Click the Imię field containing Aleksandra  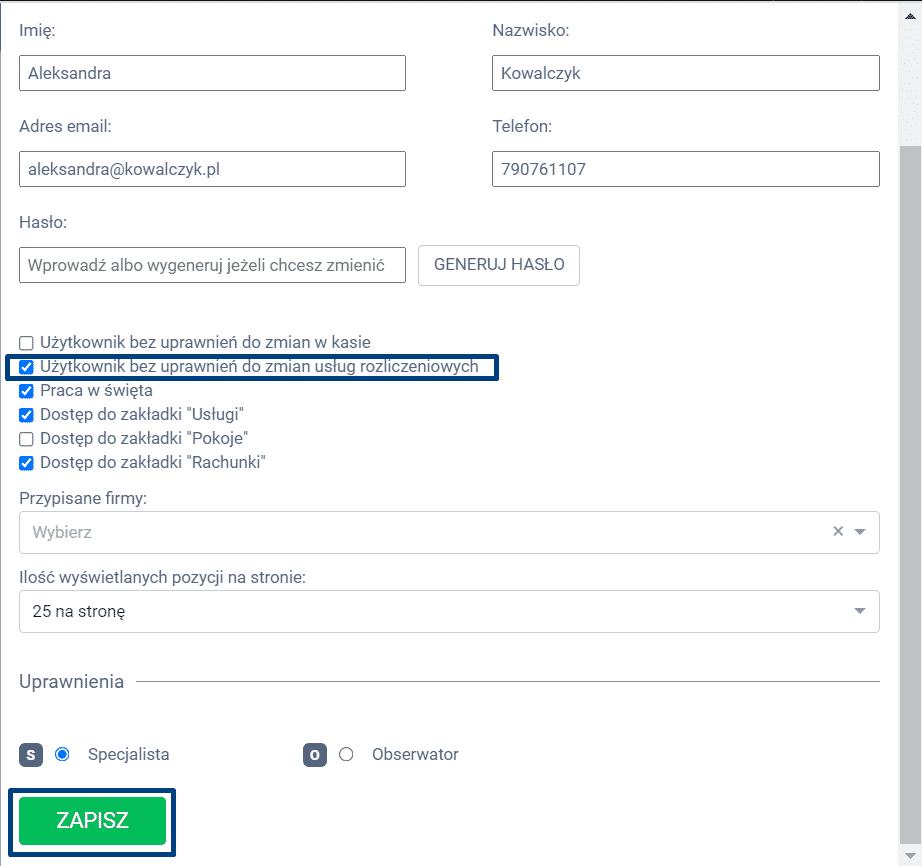point(212,73)
